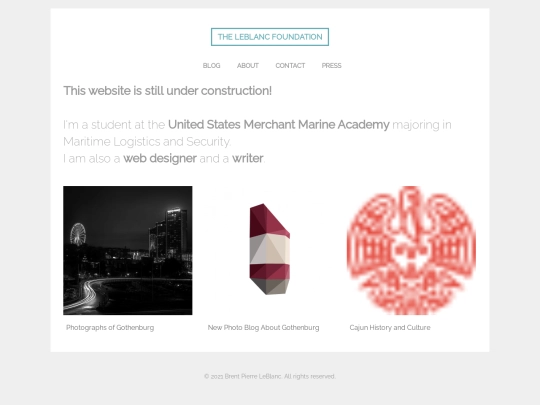This screenshot has height=405, width=540.
Task: Click the Maritime Logistics and Security text
Action: tap(147, 142)
